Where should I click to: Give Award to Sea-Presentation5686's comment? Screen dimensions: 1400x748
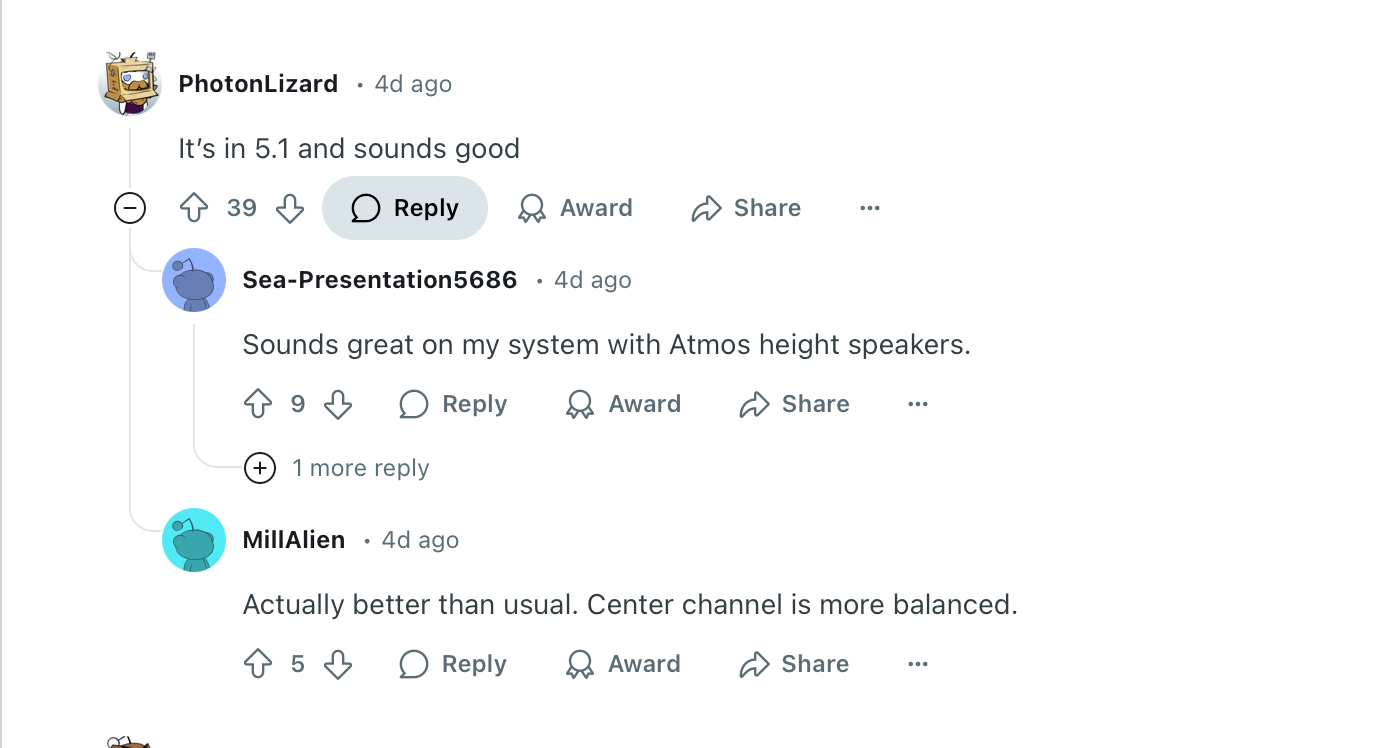(x=623, y=404)
